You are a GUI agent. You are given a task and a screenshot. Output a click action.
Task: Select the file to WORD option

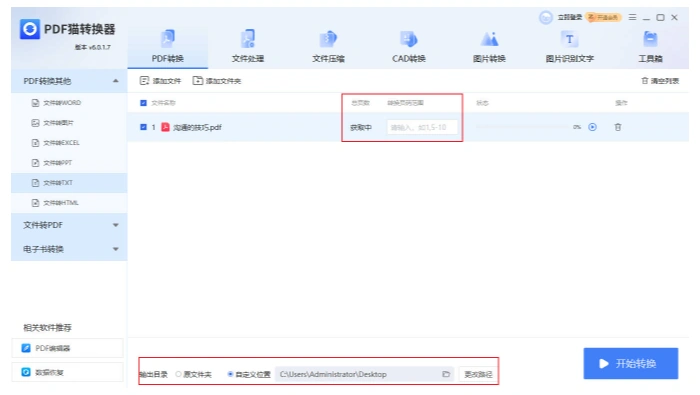click(x=69, y=103)
